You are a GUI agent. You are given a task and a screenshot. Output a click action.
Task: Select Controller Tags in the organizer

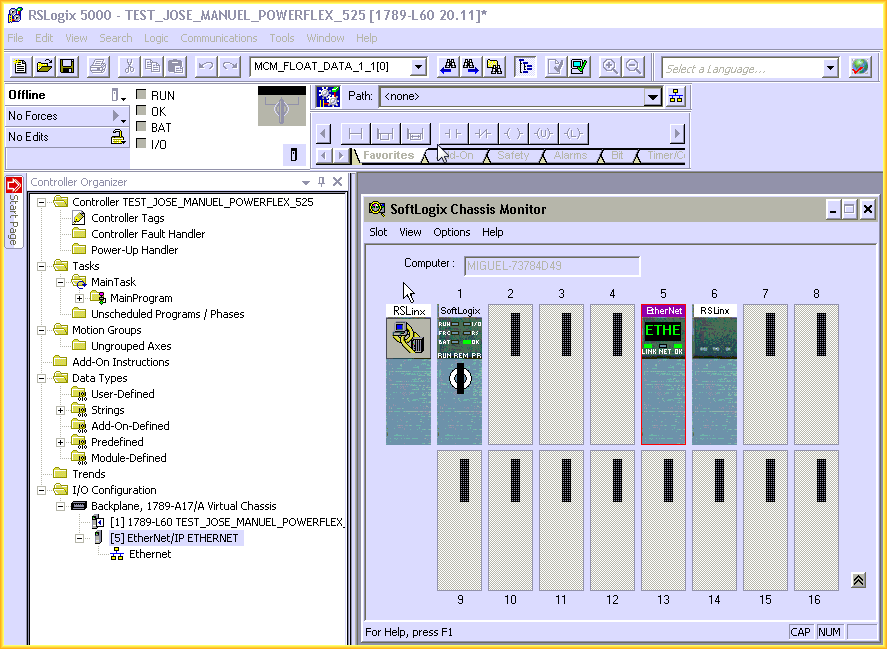click(x=127, y=218)
